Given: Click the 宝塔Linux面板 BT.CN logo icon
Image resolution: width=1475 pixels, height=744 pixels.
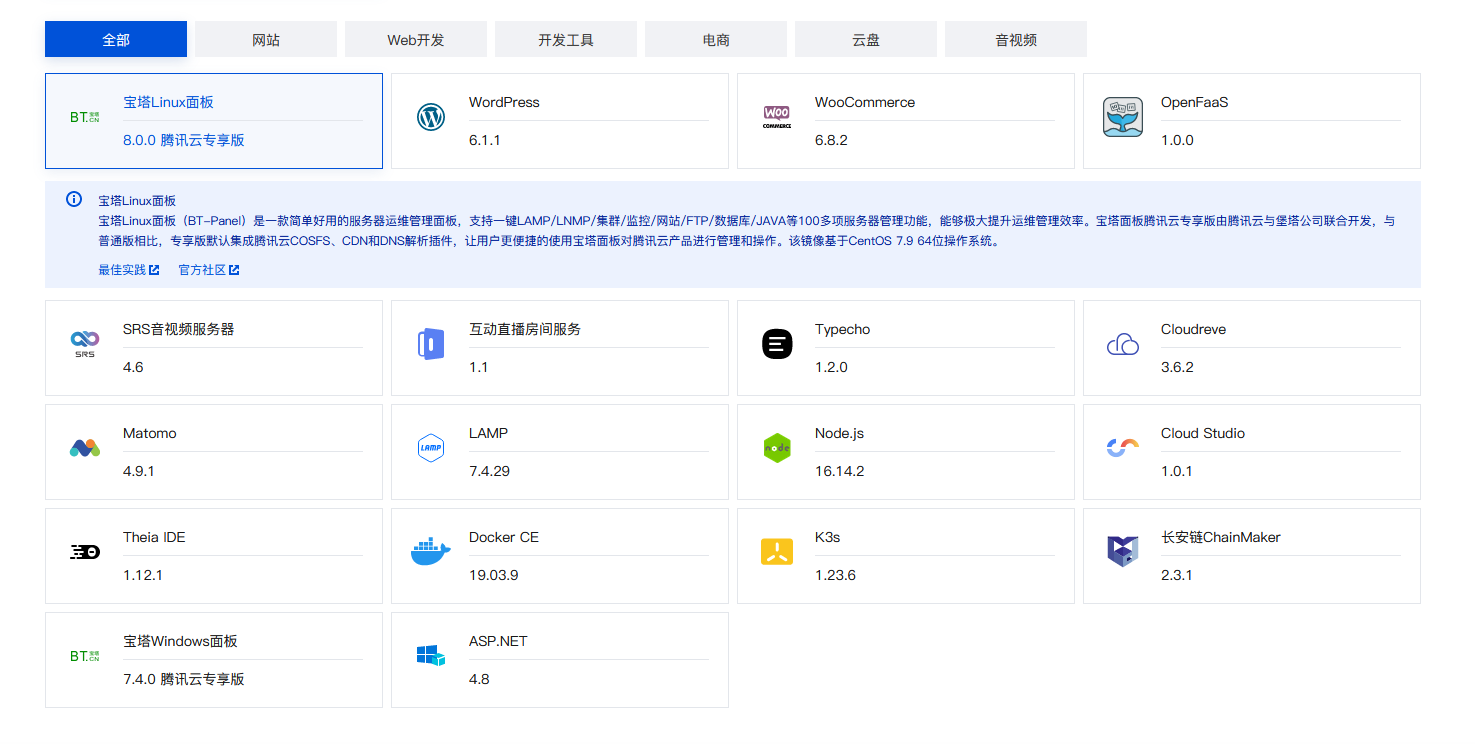Looking at the screenshot, I should [85, 117].
